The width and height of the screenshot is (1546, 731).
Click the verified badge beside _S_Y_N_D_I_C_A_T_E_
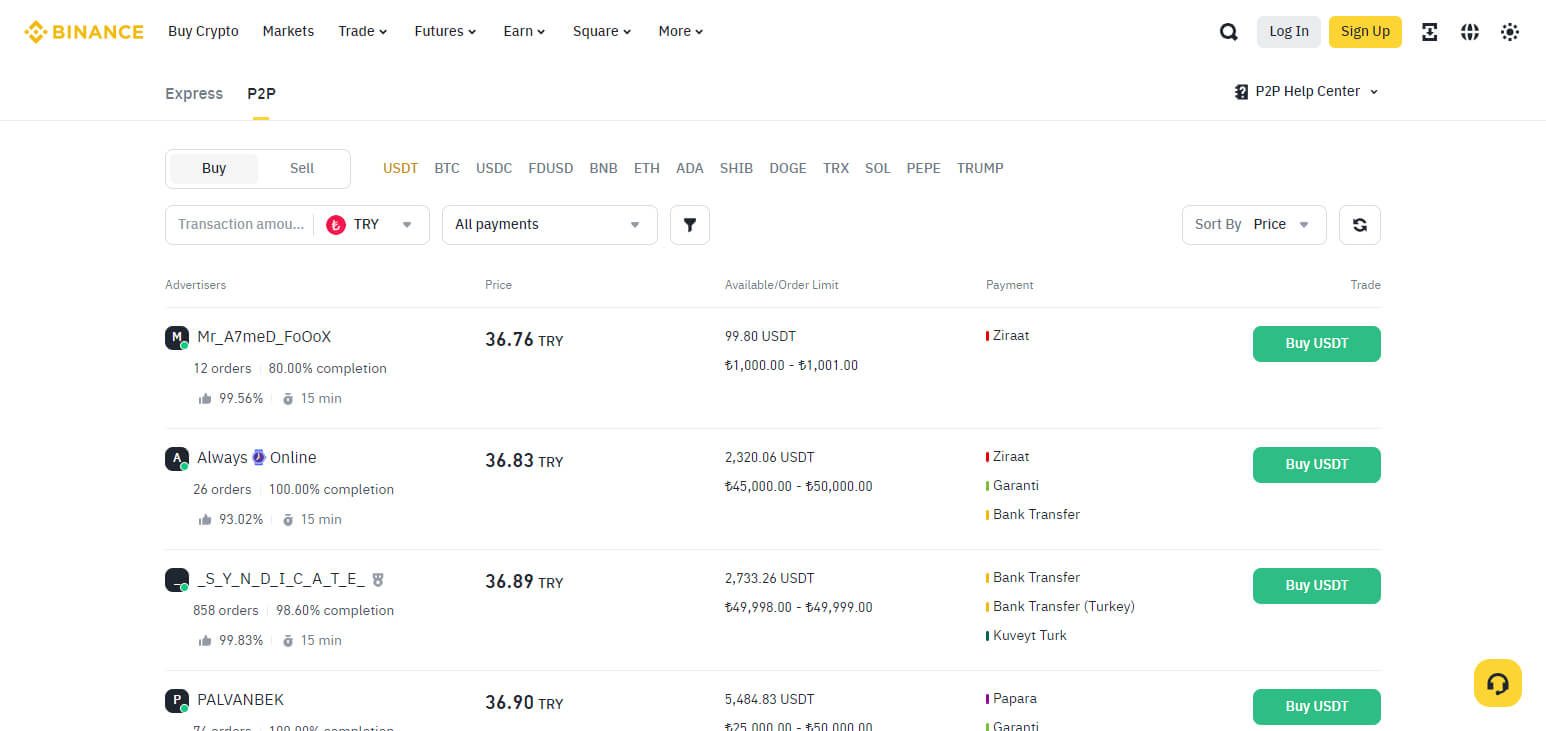coord(377,579)
